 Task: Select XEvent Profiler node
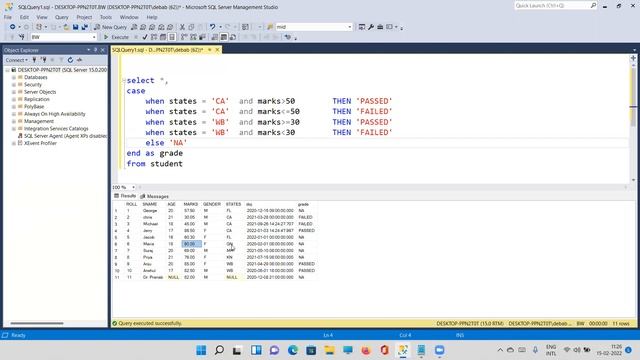coord(40,143)
